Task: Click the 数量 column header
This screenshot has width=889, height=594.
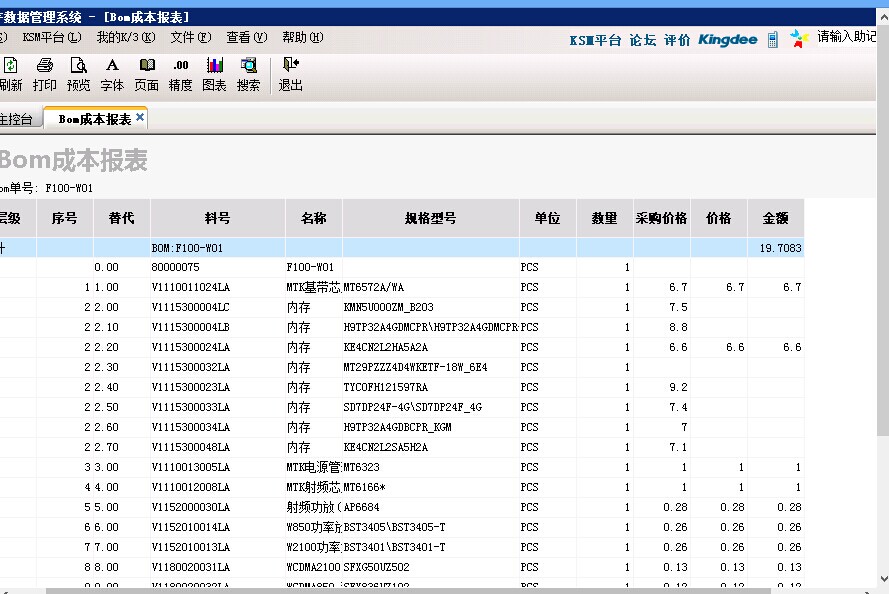Action: point(605,218)
